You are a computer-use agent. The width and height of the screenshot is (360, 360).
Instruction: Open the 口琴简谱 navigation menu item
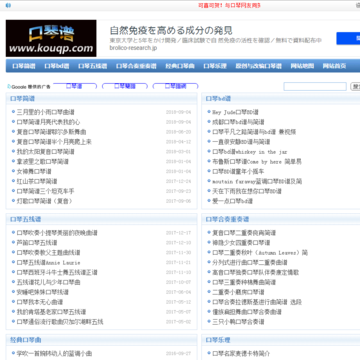[24, 66]
